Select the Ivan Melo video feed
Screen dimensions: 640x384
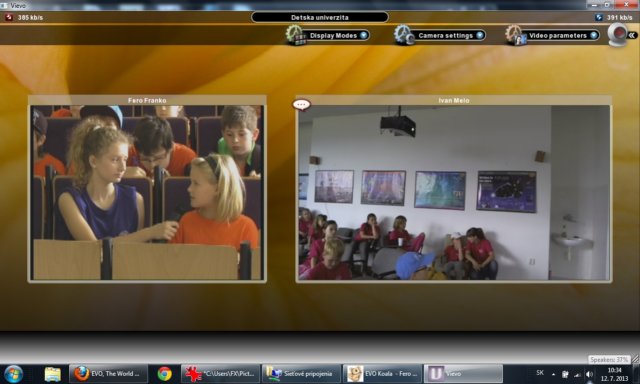click(453, 192)
